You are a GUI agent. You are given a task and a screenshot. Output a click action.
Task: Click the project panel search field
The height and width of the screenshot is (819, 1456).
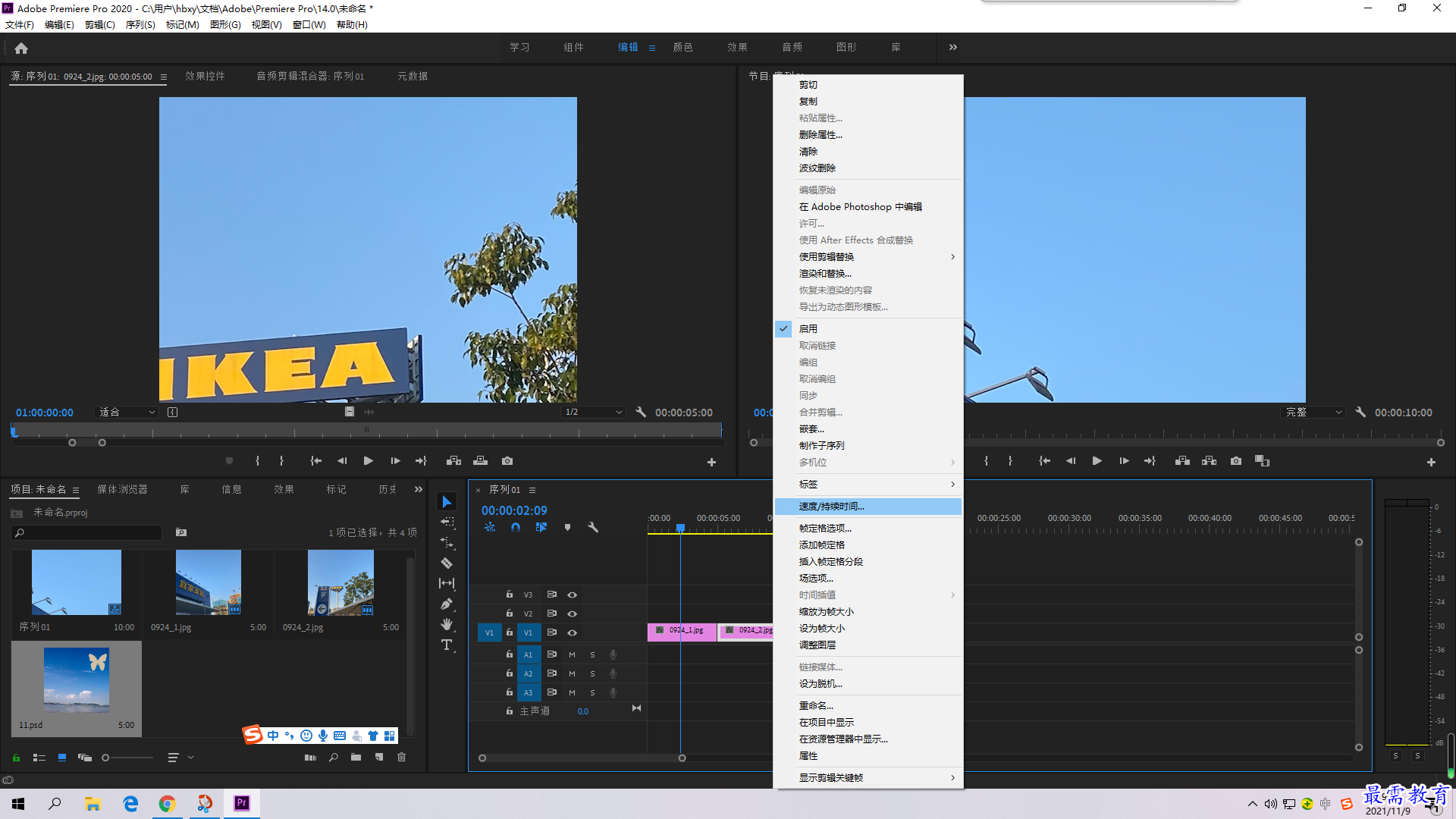click(x=86, y=532)
